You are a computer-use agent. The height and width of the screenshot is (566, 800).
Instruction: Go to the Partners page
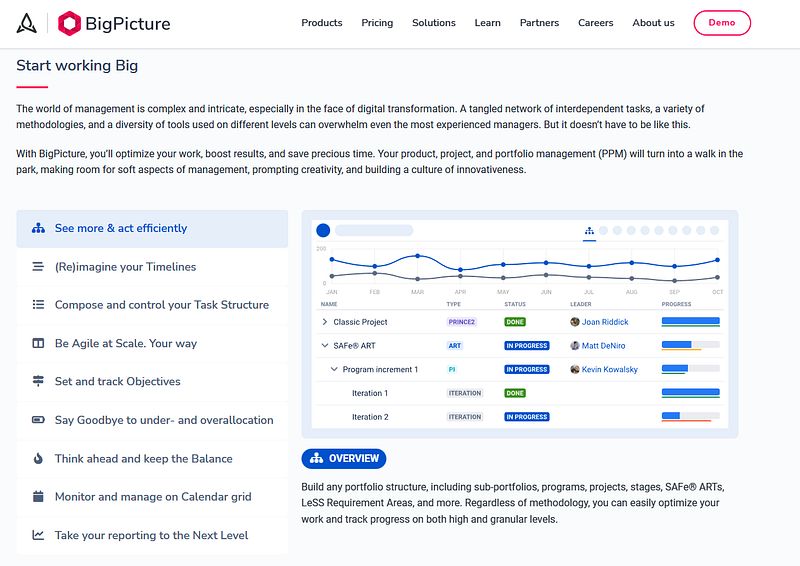pyautogui.click(x=539, y=23)
